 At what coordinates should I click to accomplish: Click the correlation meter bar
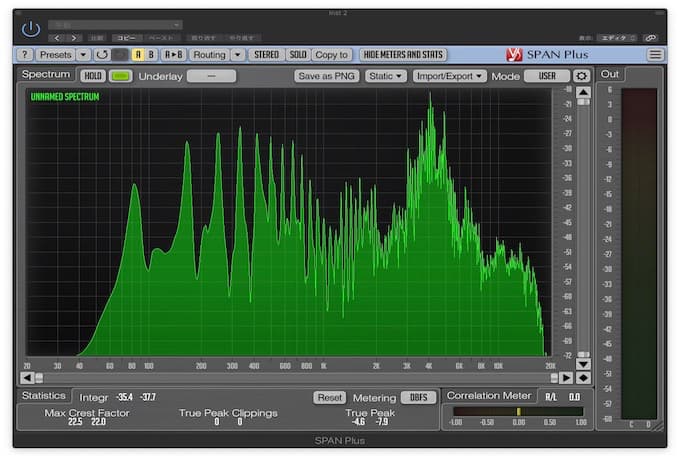coord(518,411)
